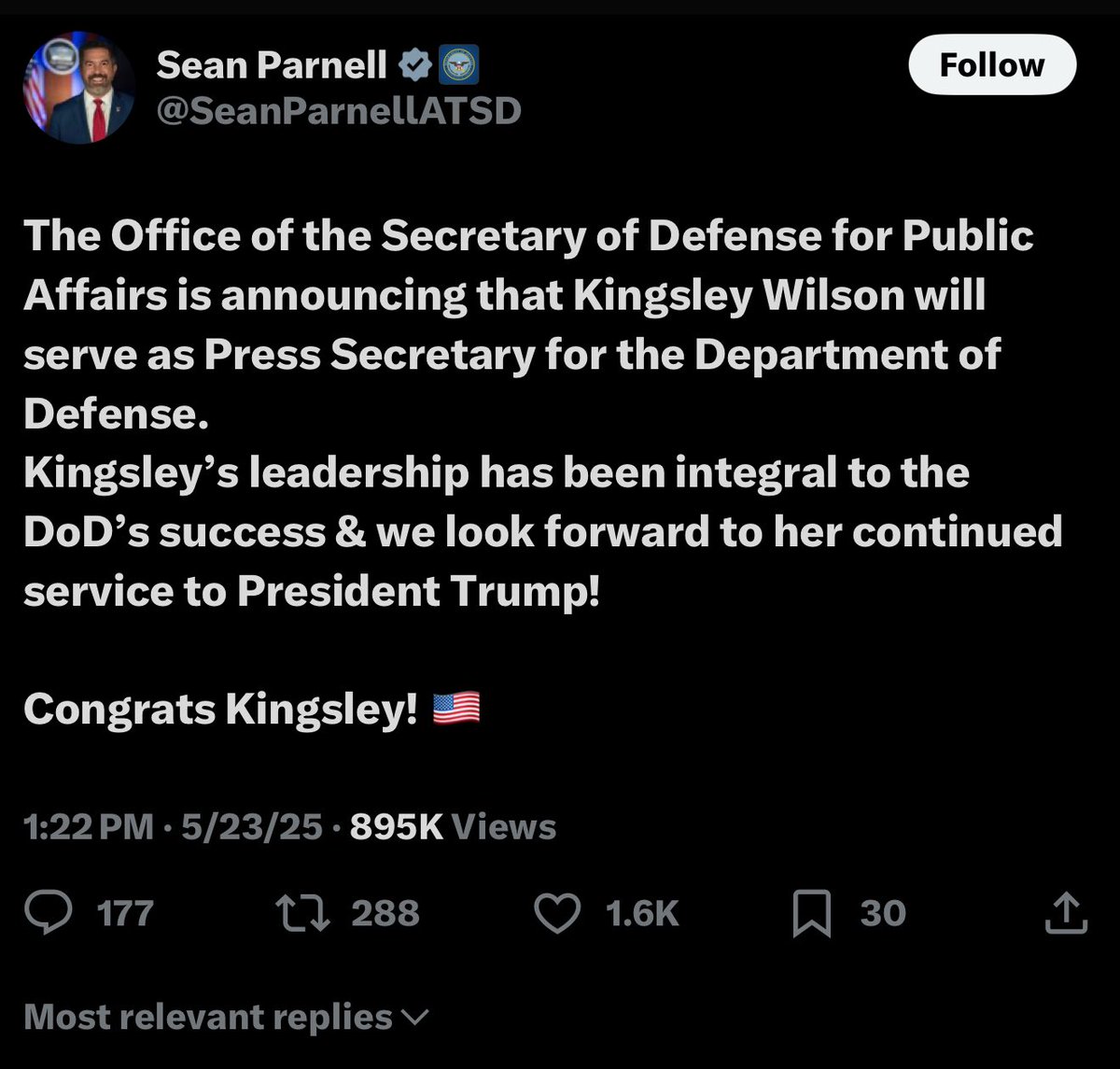Screen dimensions: 1120x1069
Task: Open the share menu icon
Action: point(1065,912)
